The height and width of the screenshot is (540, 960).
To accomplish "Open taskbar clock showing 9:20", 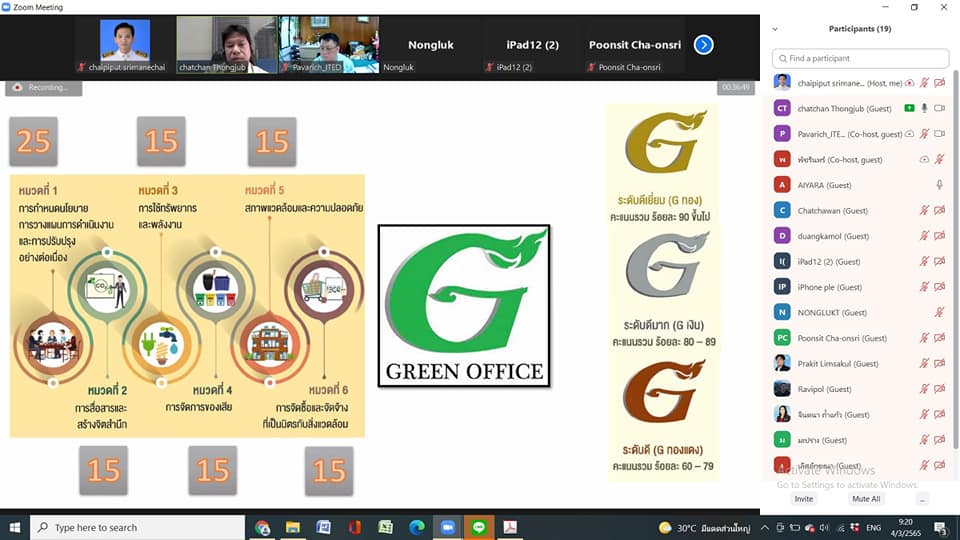I will 906,527.
